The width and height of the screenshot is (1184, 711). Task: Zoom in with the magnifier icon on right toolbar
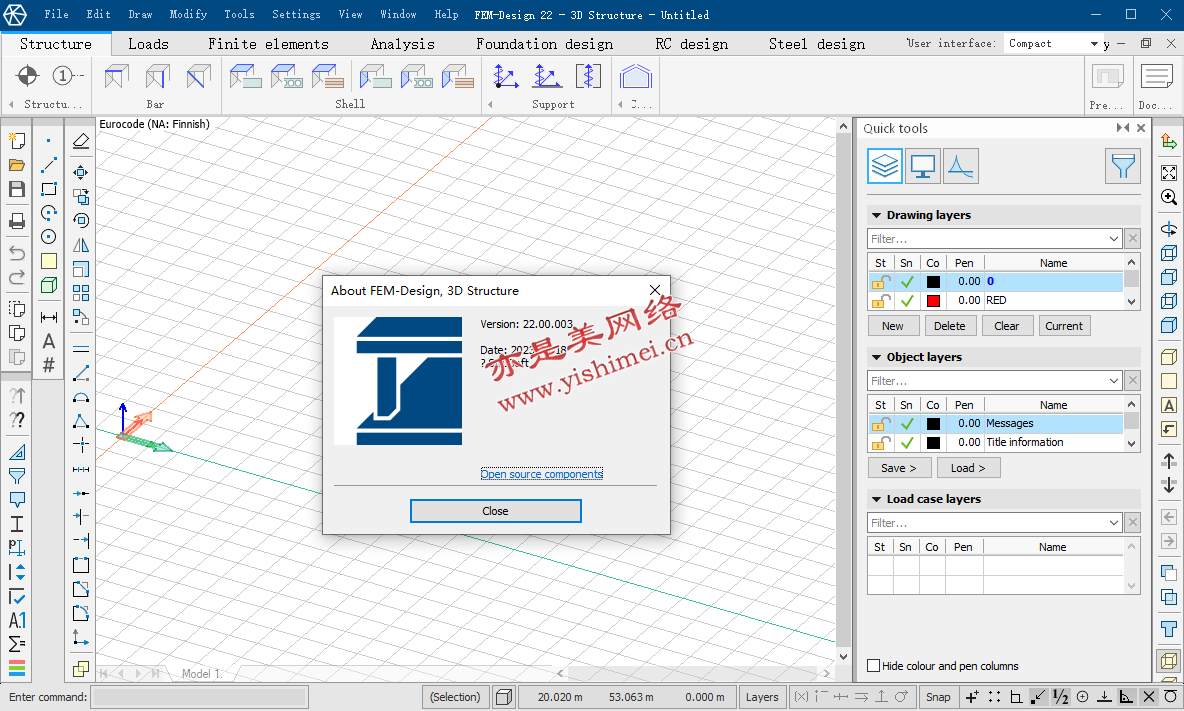pyautogui.click(x=1169, y=197)
